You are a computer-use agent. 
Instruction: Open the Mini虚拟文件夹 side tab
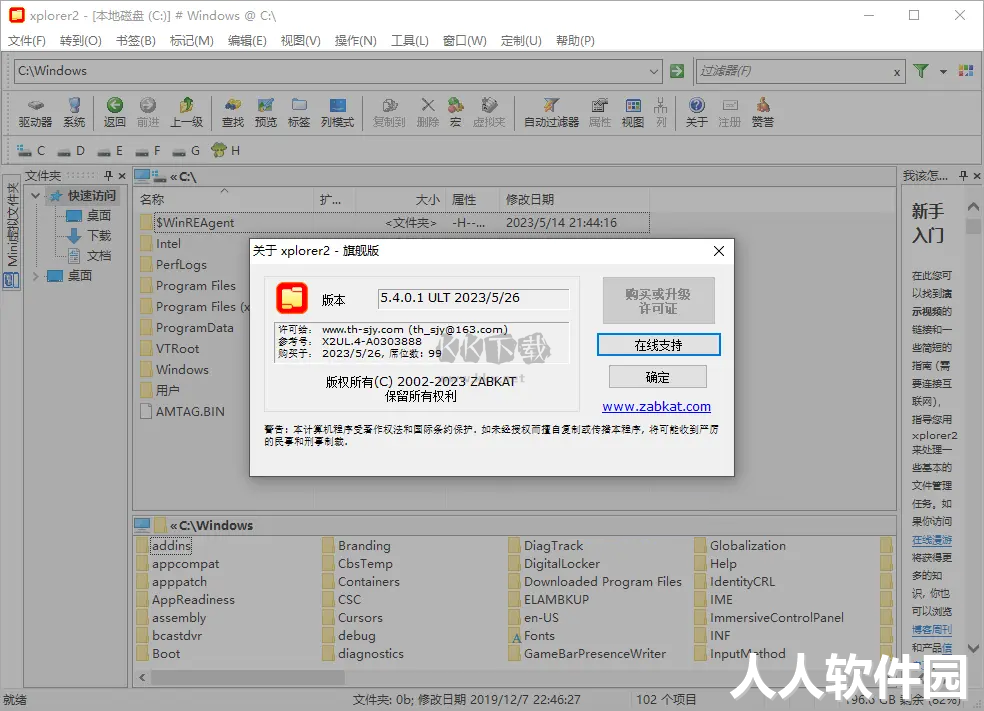12,233
